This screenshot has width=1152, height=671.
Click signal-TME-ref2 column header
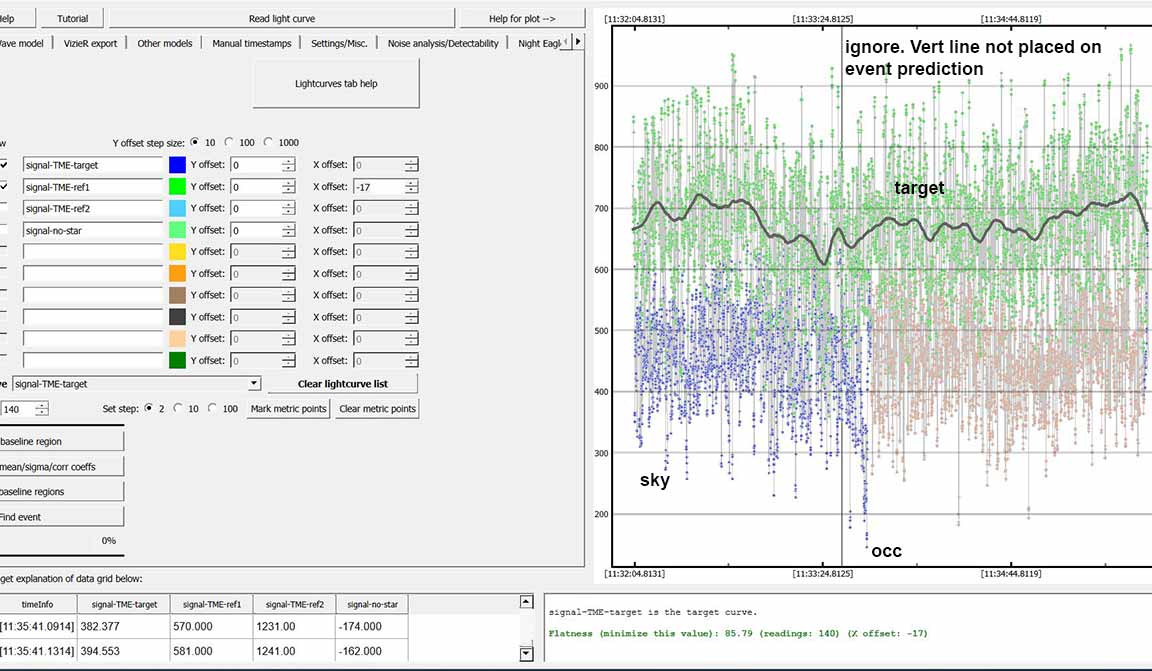295,604
